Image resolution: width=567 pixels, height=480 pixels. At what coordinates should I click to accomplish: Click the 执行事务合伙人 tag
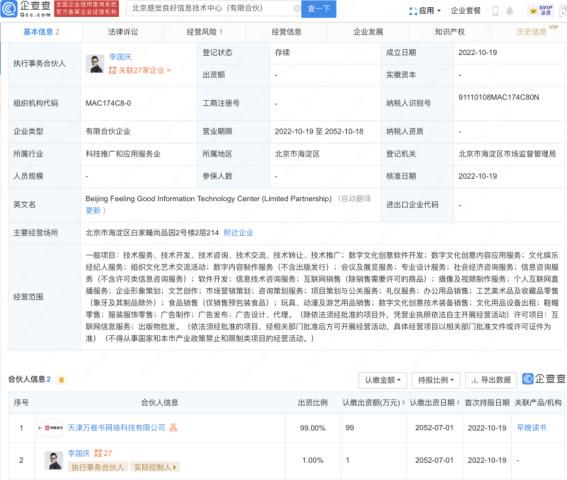(x=98, y=467)
